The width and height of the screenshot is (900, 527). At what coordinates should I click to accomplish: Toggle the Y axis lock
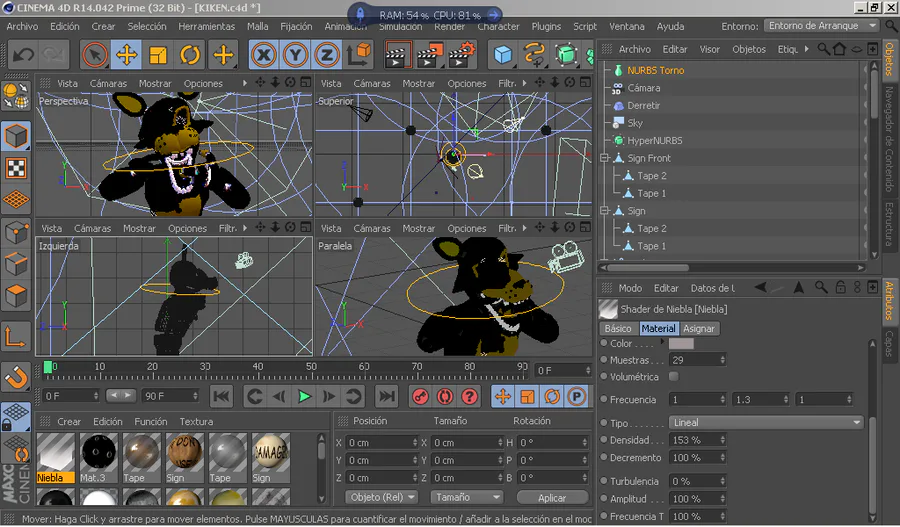point(295,55)
